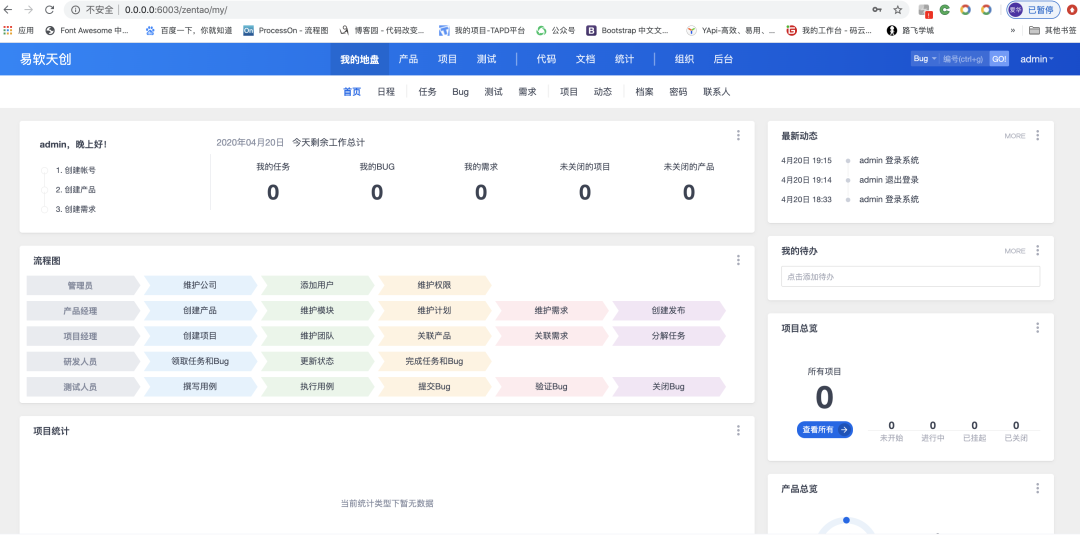Open Font Awesome bookmark
1080x535 pixels.
[x=87, y=30]
